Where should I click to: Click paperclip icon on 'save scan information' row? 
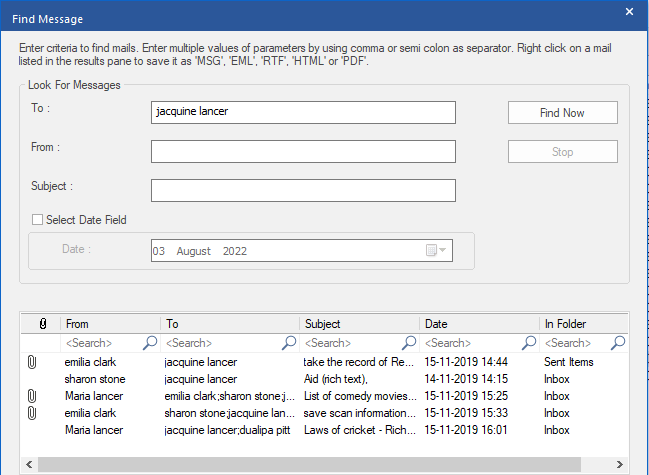pos(32,413)
